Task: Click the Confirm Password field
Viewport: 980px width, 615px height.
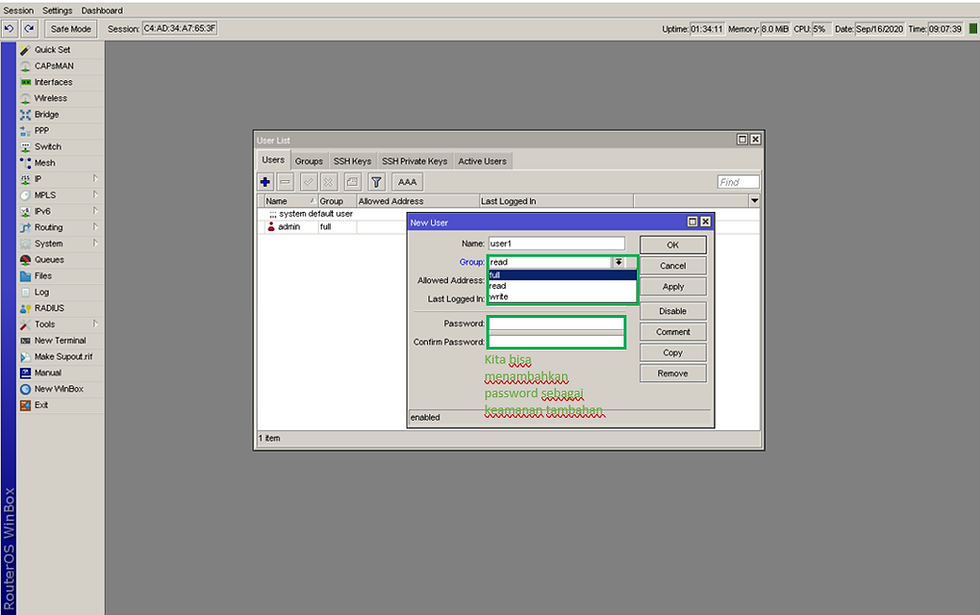Action: [556, 342]
